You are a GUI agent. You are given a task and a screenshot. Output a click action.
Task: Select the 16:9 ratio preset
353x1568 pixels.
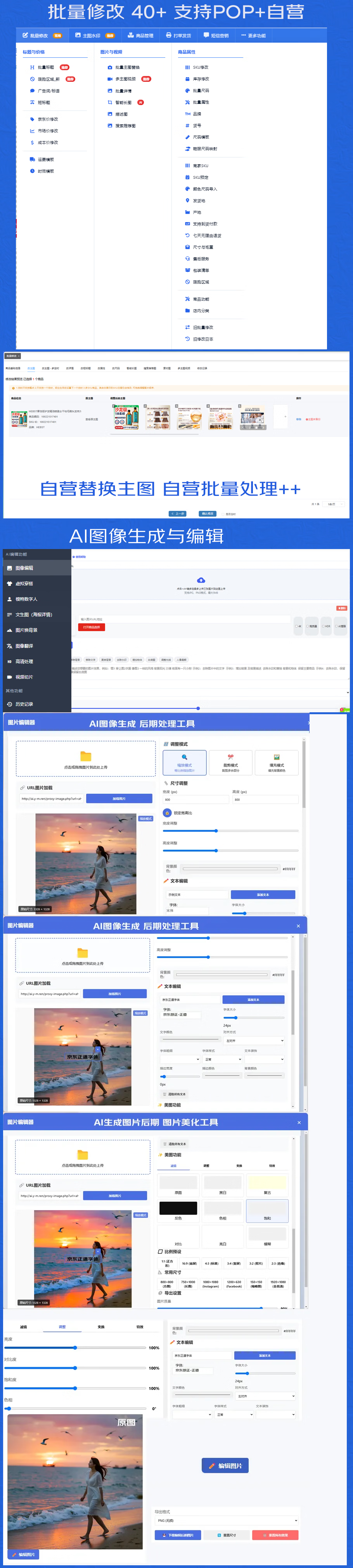click(x=189, y=1264)
